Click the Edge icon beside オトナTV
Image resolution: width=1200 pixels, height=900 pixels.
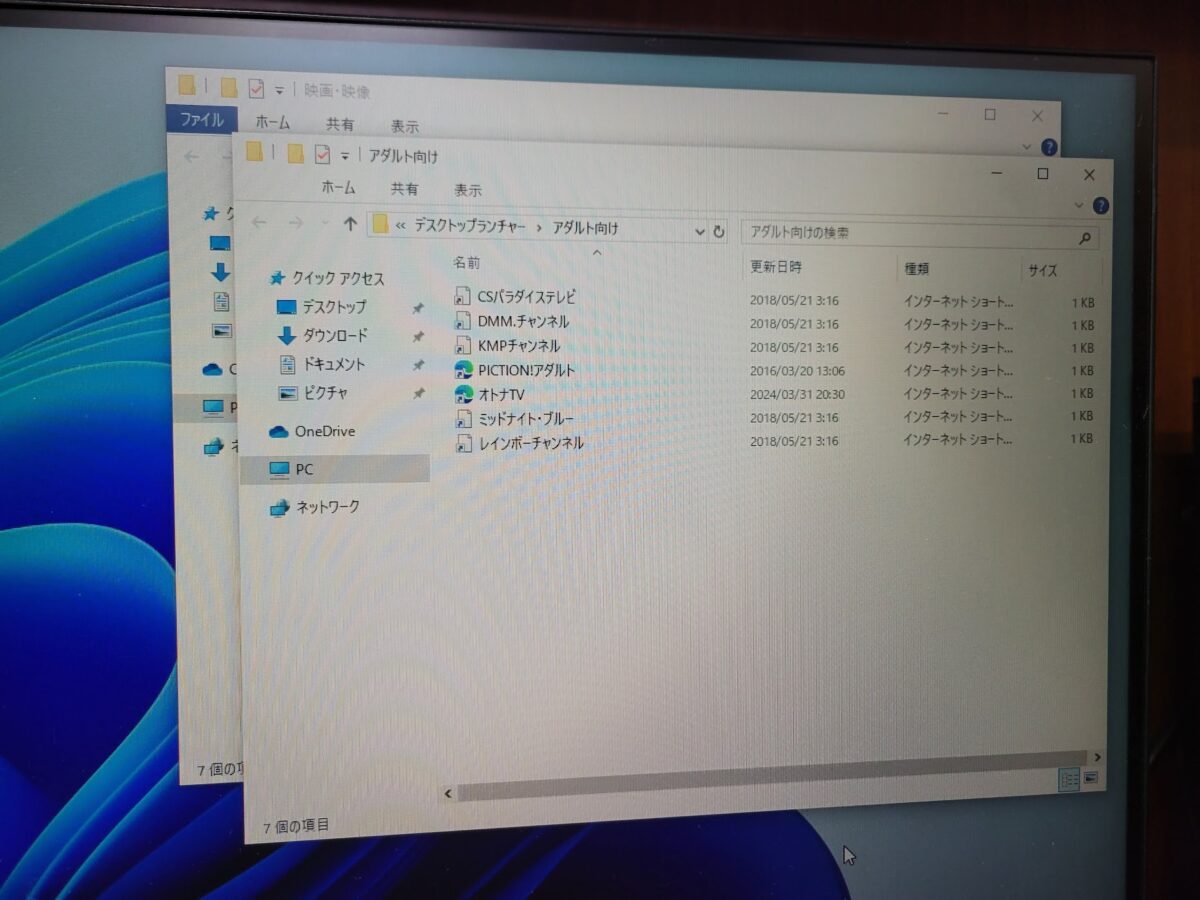point(463,394)
